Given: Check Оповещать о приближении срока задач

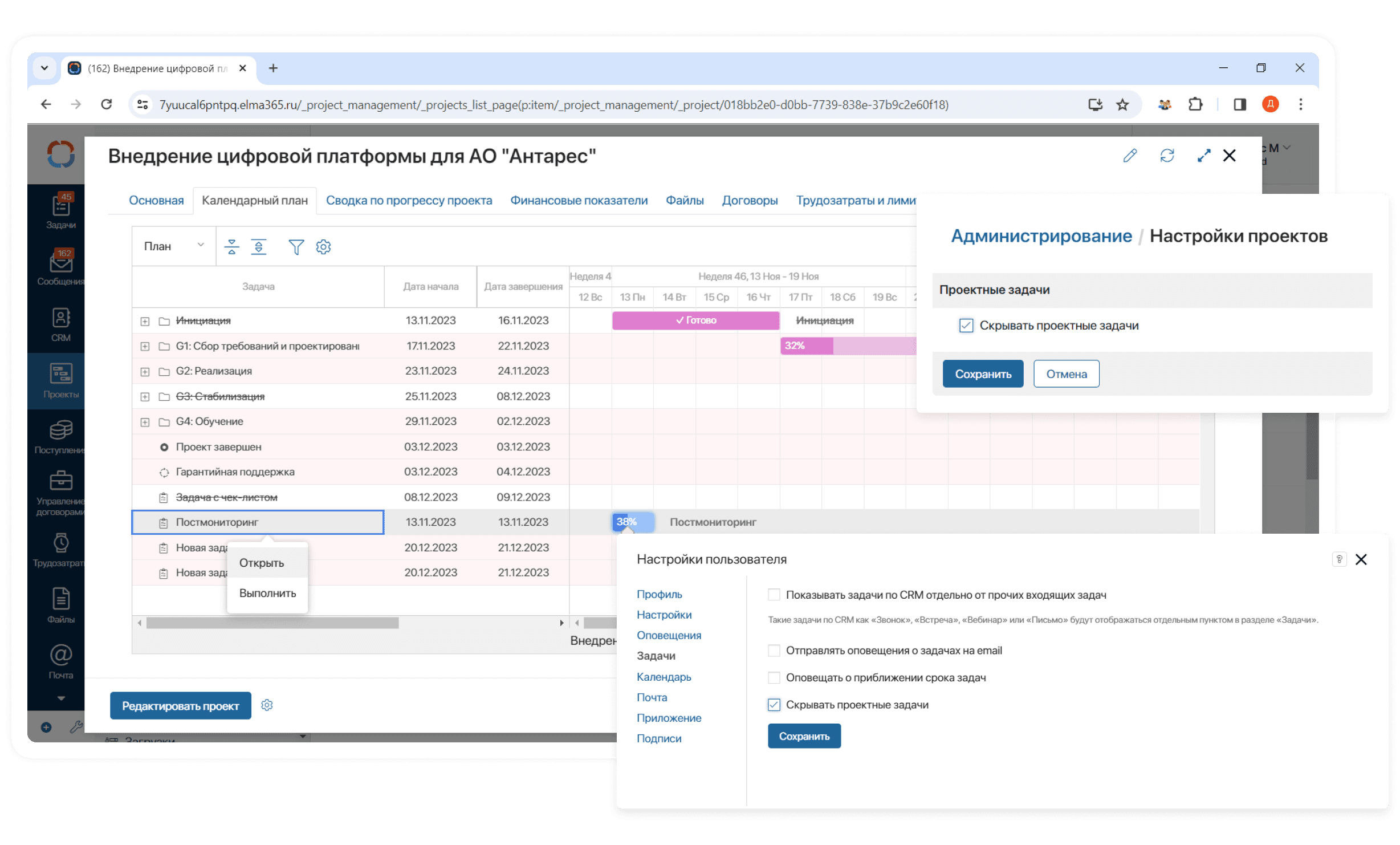Looking at the screenshot, I should [774, 678].
